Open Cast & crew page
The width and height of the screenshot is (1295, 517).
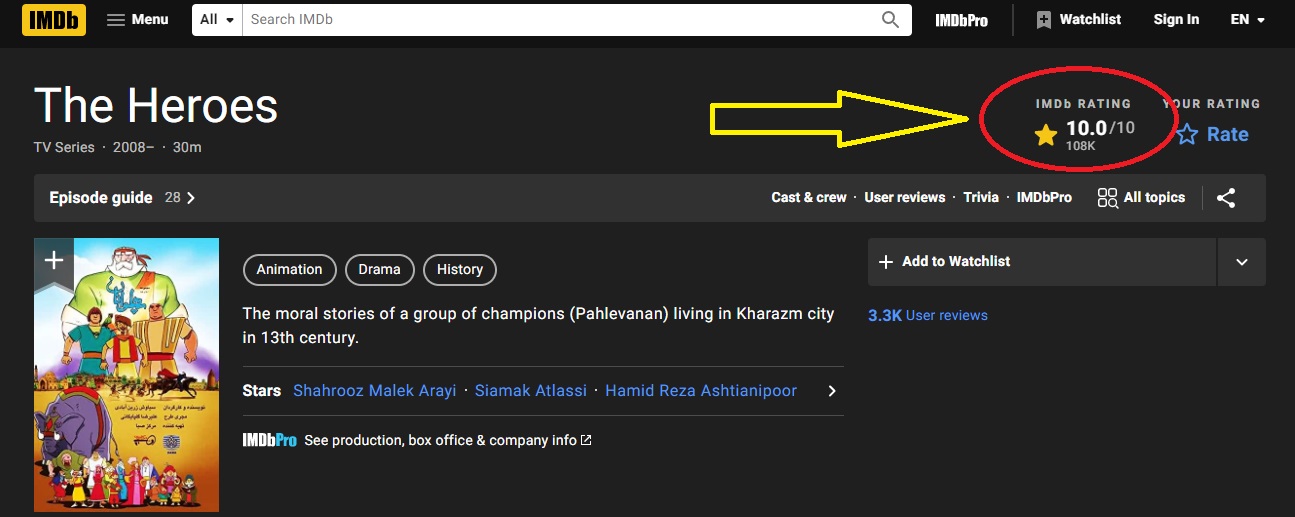[x=808, y=198]
